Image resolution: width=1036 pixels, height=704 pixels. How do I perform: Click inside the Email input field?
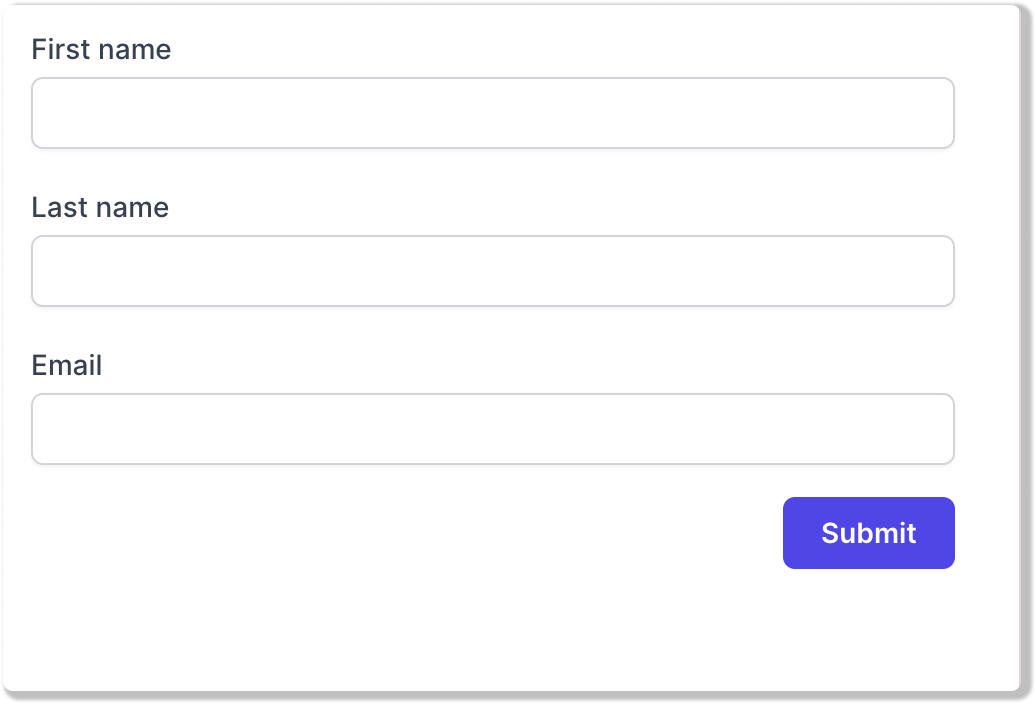point(492,429)
